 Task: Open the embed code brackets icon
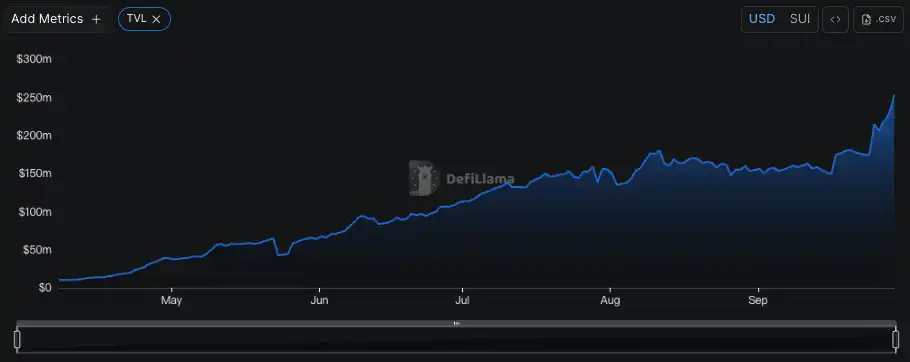835,19
